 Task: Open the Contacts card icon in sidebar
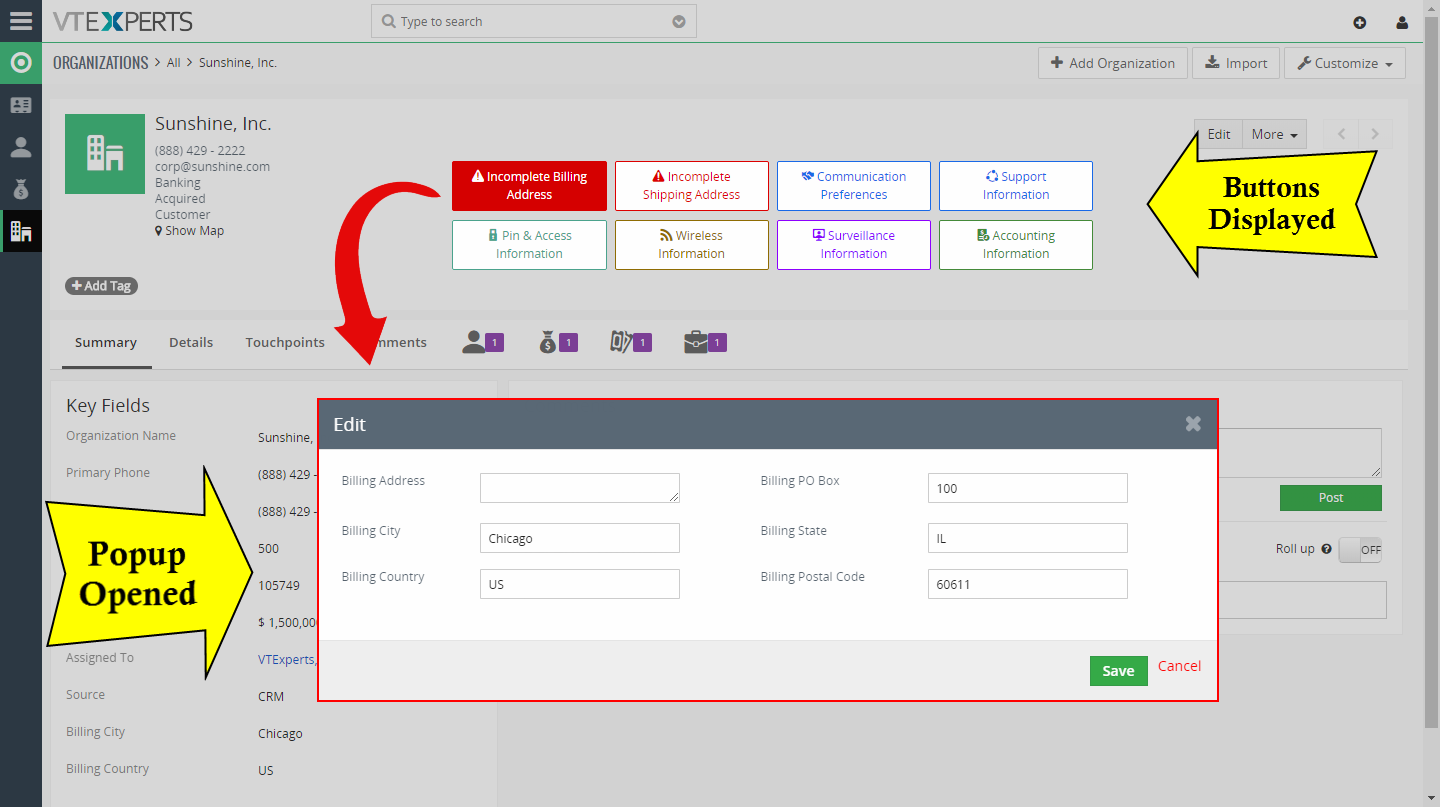click(x=21, y=105)
